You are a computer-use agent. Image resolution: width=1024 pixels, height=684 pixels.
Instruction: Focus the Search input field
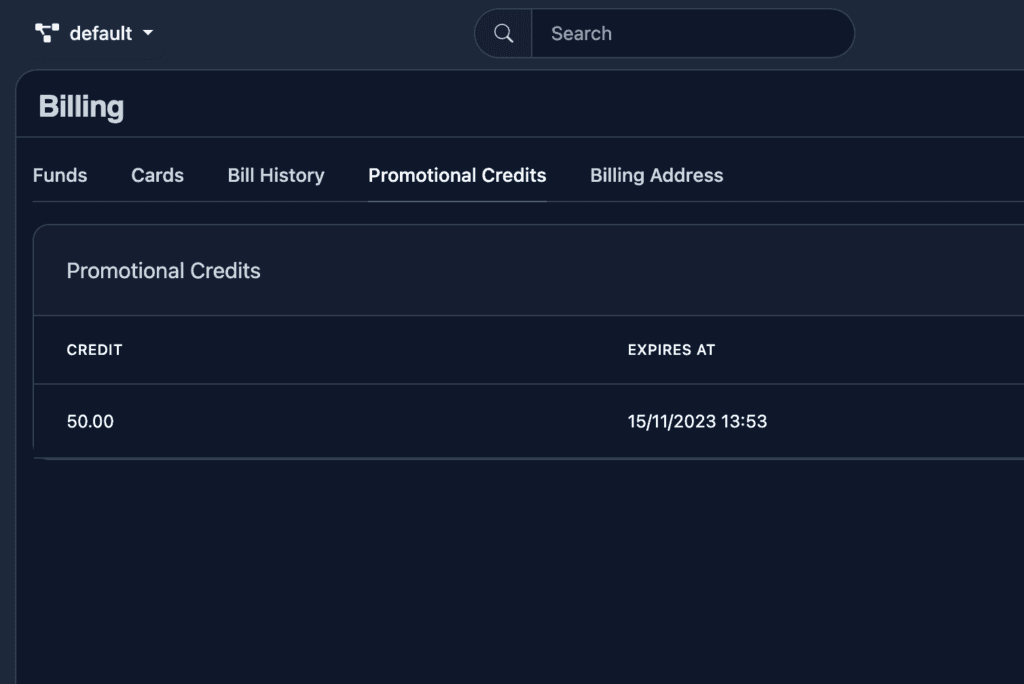tap(690, 34)
